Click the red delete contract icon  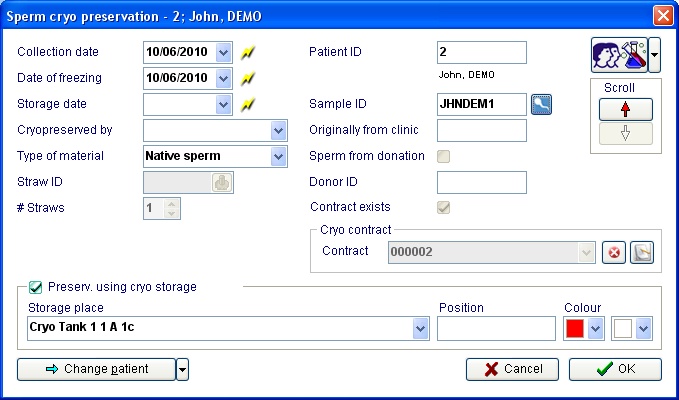tap(614, 252)
